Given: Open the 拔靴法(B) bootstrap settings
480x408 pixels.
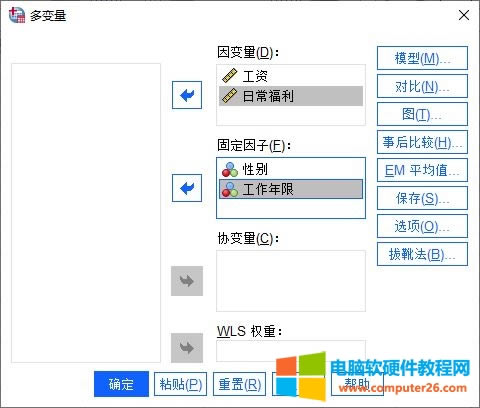Looking at the screenshot, I should 422,254.
